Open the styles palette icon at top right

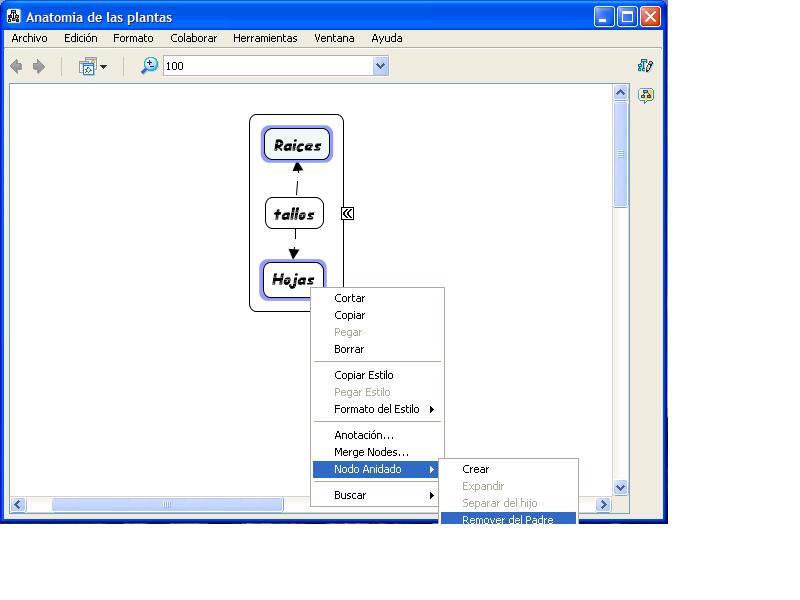coord(645,65)
